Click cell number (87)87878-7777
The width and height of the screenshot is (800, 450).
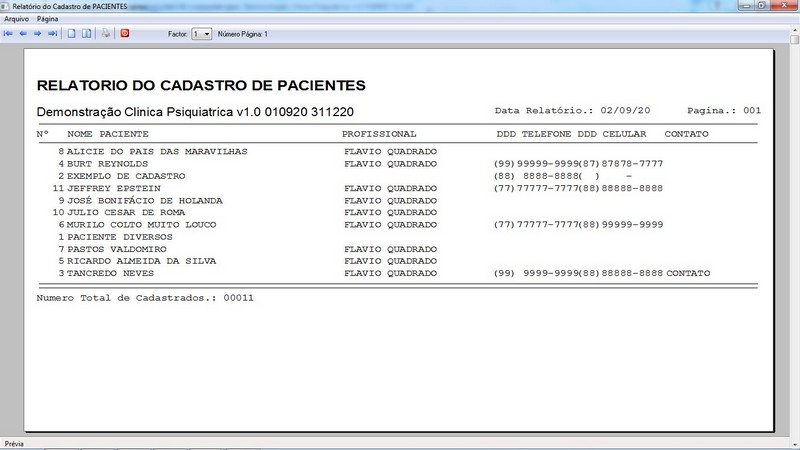[621, 164]
